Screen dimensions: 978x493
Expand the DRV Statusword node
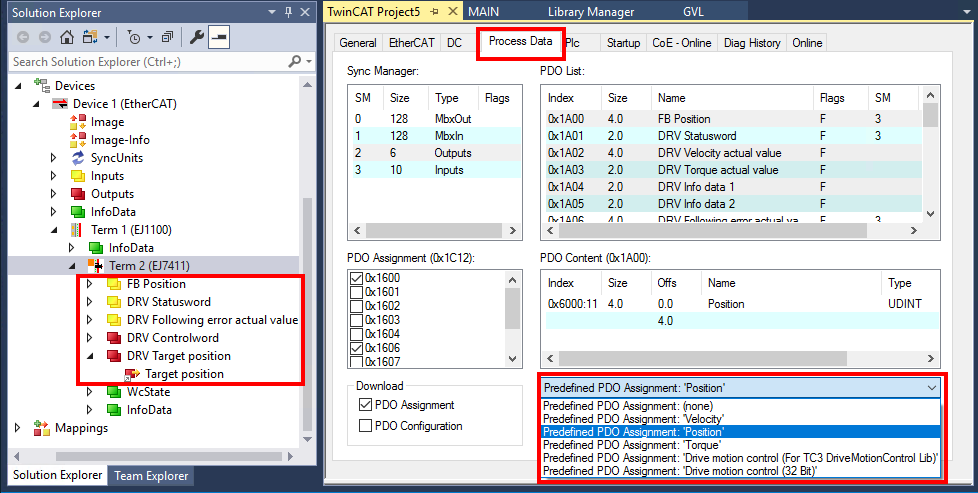90,302
